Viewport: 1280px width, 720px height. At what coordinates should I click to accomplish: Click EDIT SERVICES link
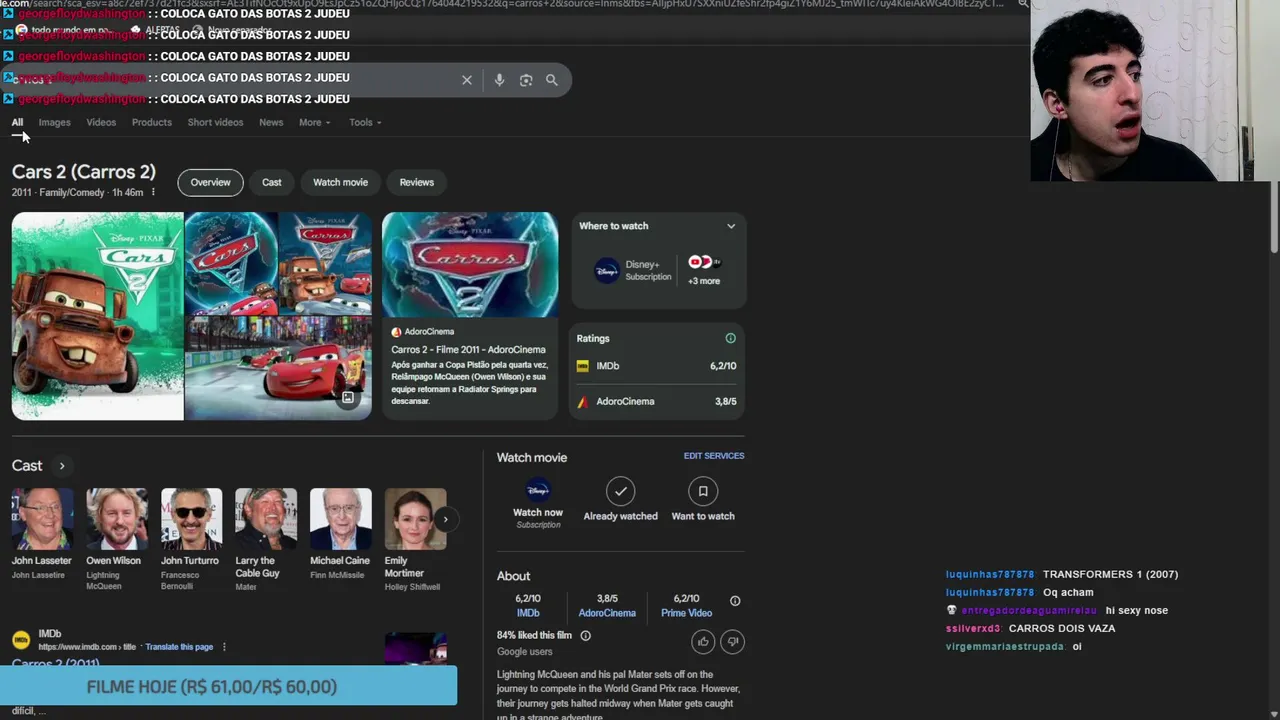[x=714, y=456]
